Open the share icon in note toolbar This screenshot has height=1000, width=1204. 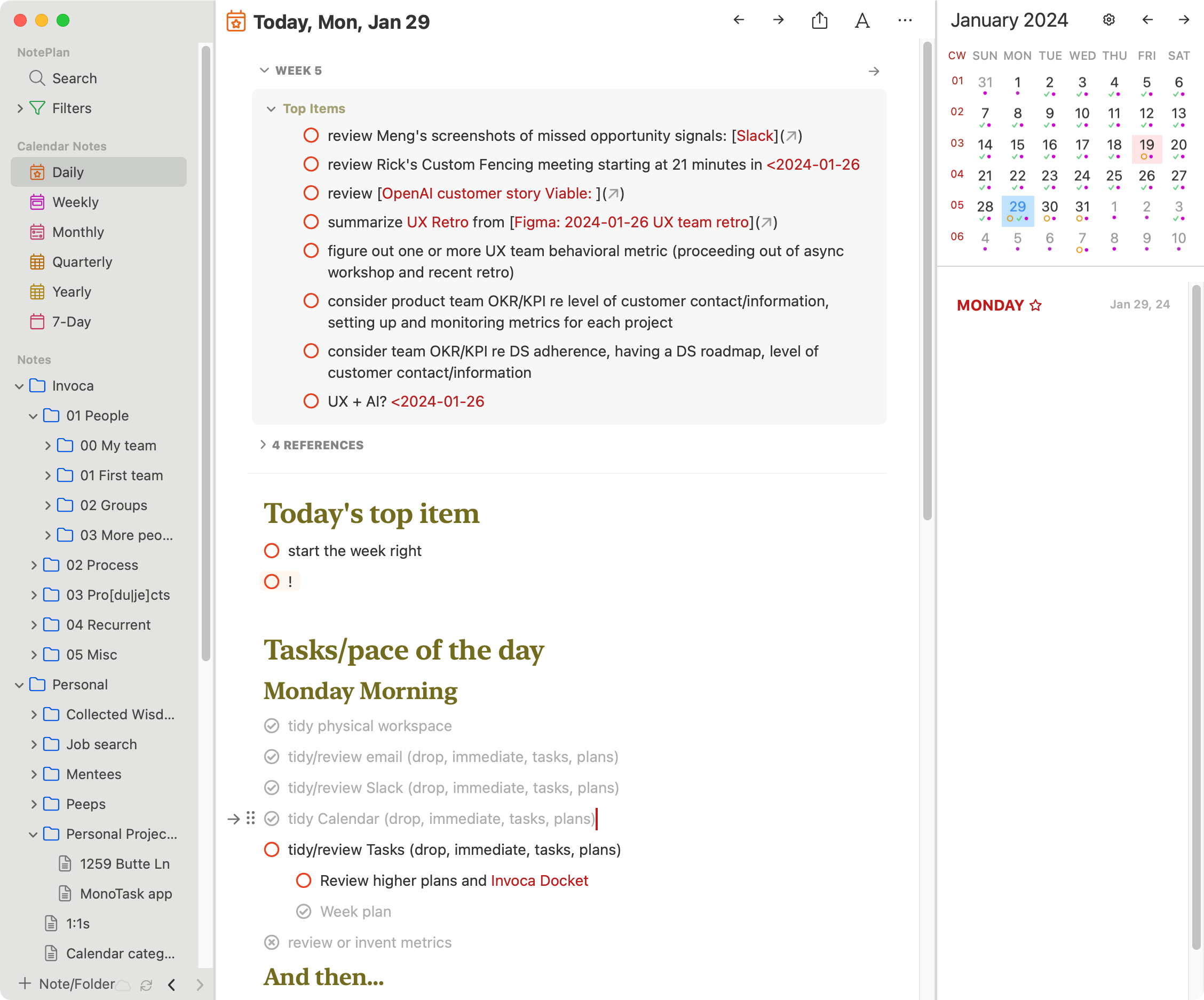coord(819,21)
